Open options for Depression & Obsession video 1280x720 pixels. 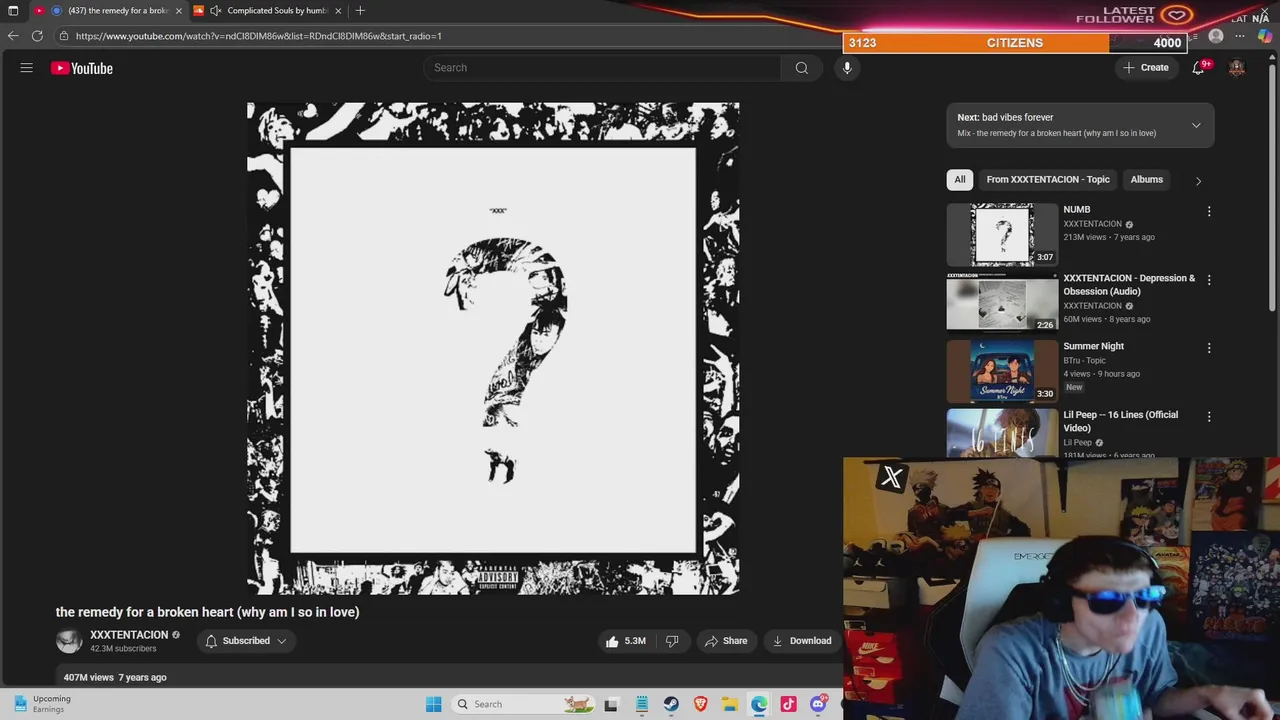pyautogui.click(x=1209, y=280)
